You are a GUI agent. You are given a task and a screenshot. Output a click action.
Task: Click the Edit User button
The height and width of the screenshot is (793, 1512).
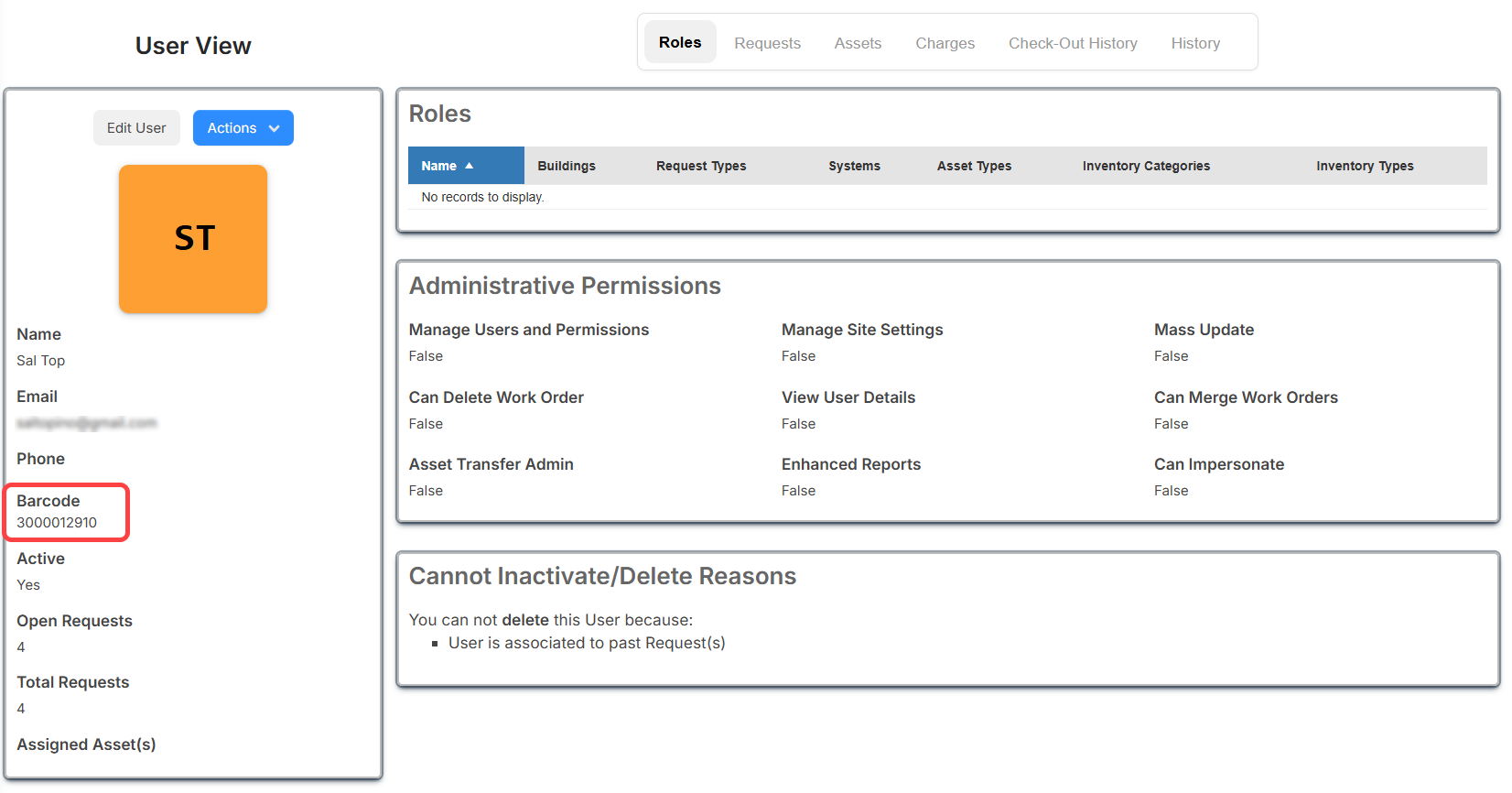(136, 128)
